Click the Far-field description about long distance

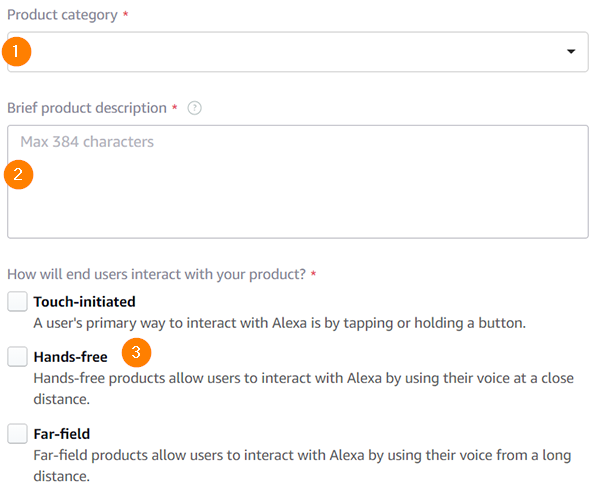click(x=302, y=466)
